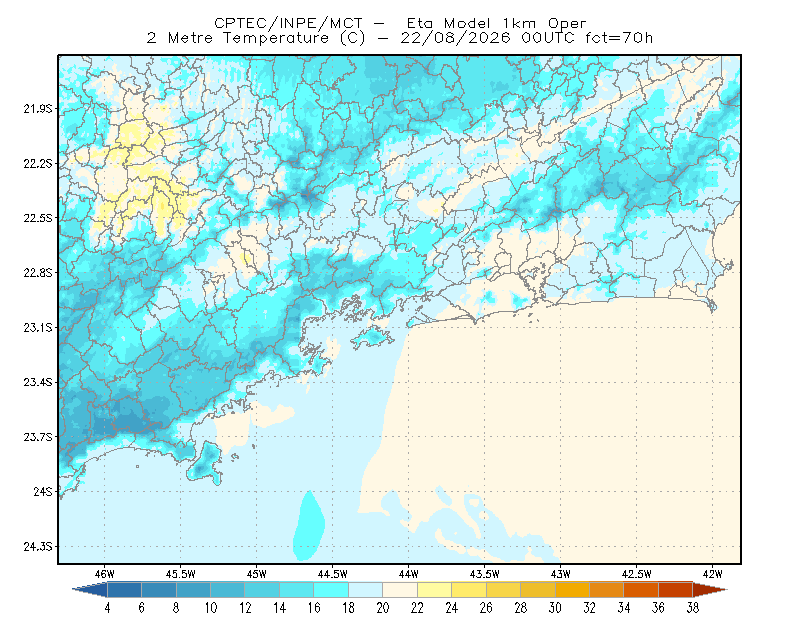The height and width of the screenshot is (618, 800).
Task: Click the 30-32 orange legend swatch
Action: tap(572, 589)
